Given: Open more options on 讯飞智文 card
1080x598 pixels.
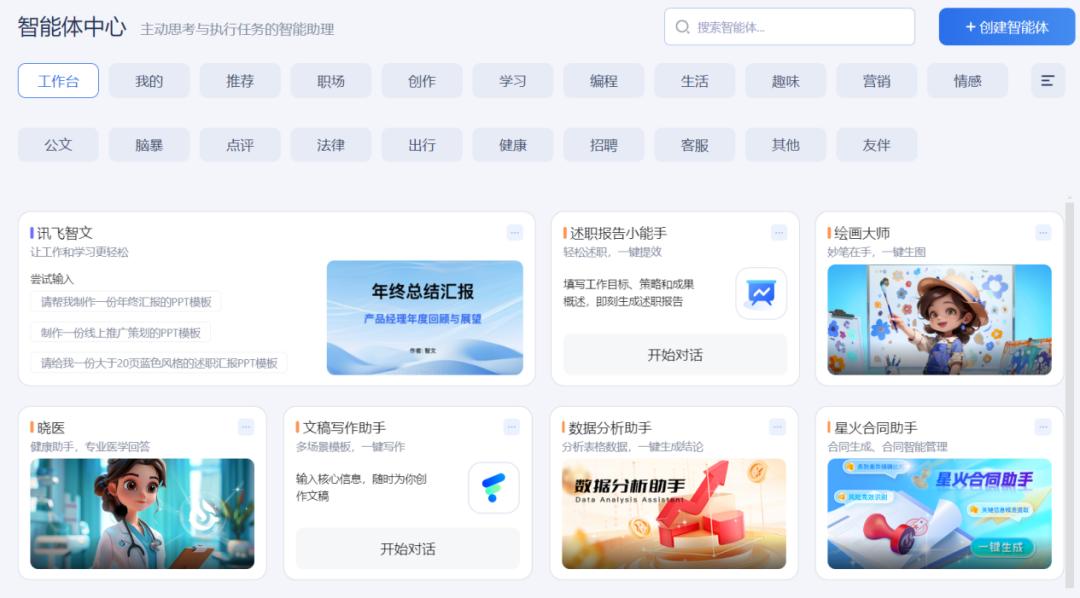Looking at the screenshot, I should pos(515,233).
